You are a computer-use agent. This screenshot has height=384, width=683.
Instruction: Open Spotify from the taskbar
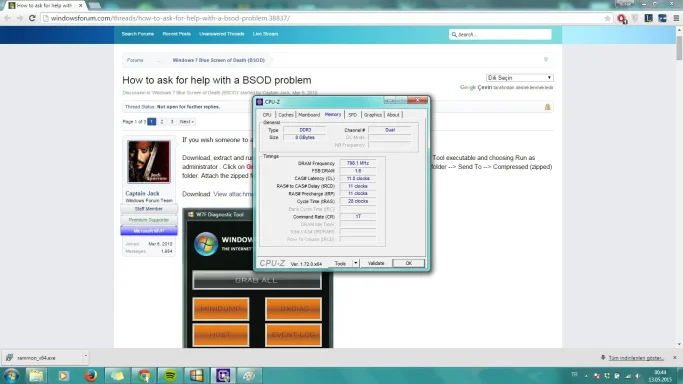point(170,375)
